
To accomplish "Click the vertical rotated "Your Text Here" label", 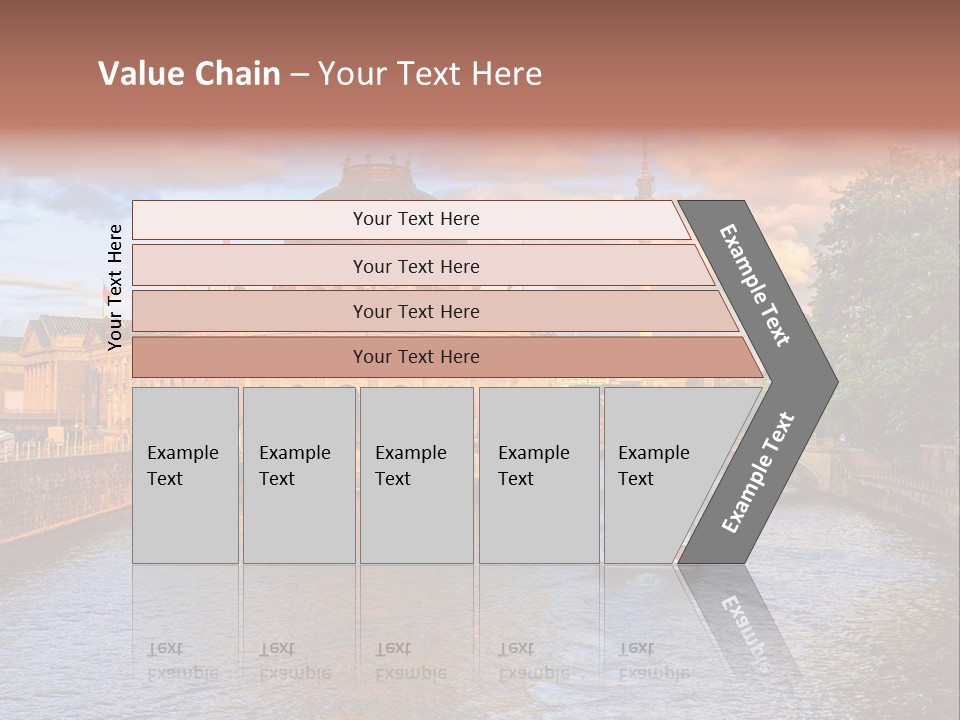I will point(115,288).
